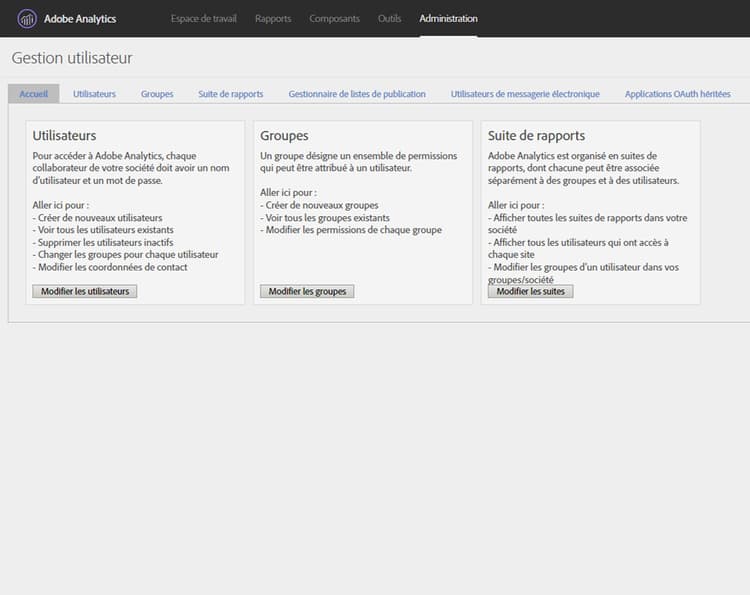The image size is (750, 595).
Task: Click '- Modifier les coordonnées de contact' line
Action: coord(110,267)
